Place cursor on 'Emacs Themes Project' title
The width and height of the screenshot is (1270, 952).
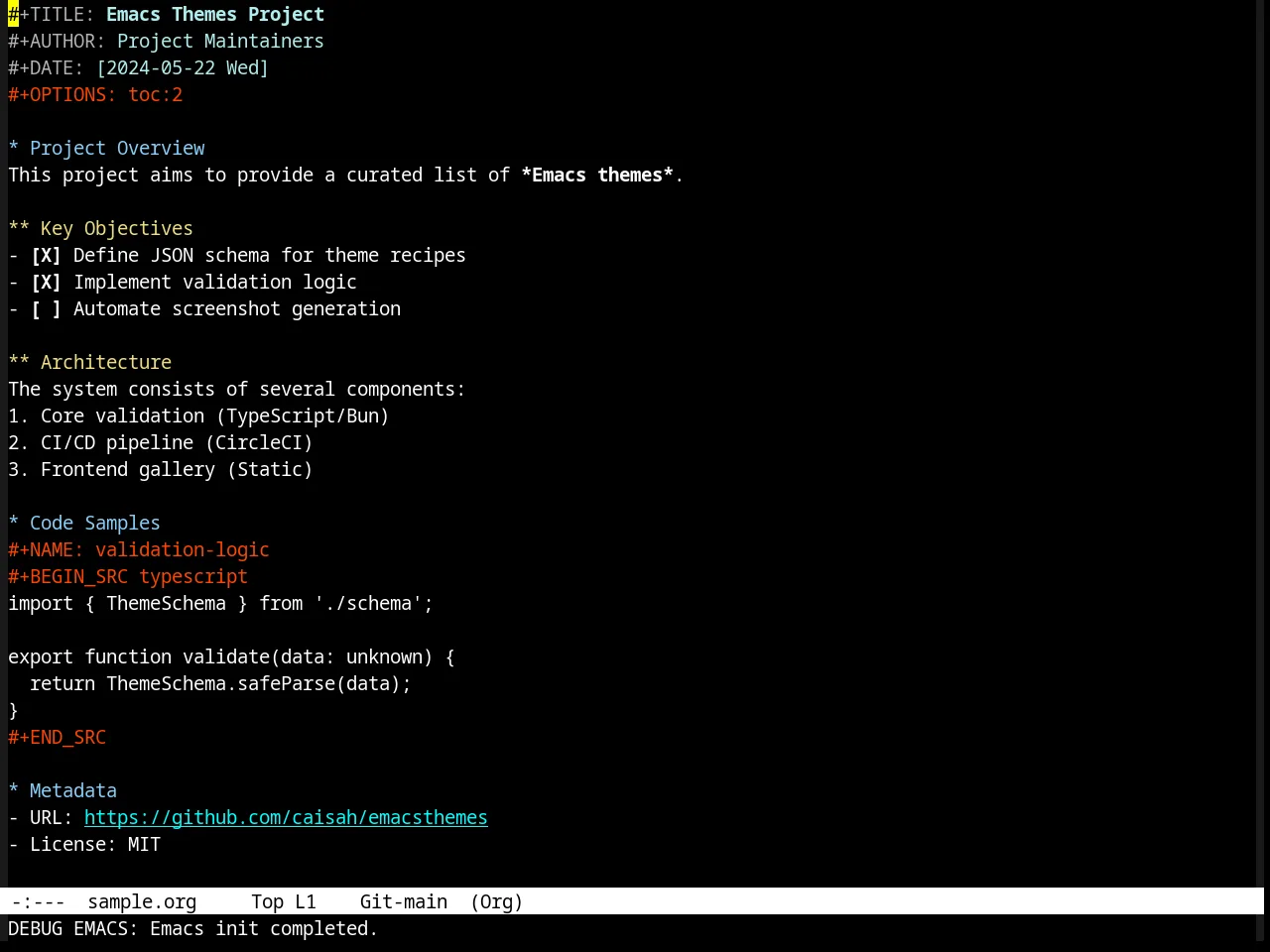pyautogui.click(x=215, y=14)
